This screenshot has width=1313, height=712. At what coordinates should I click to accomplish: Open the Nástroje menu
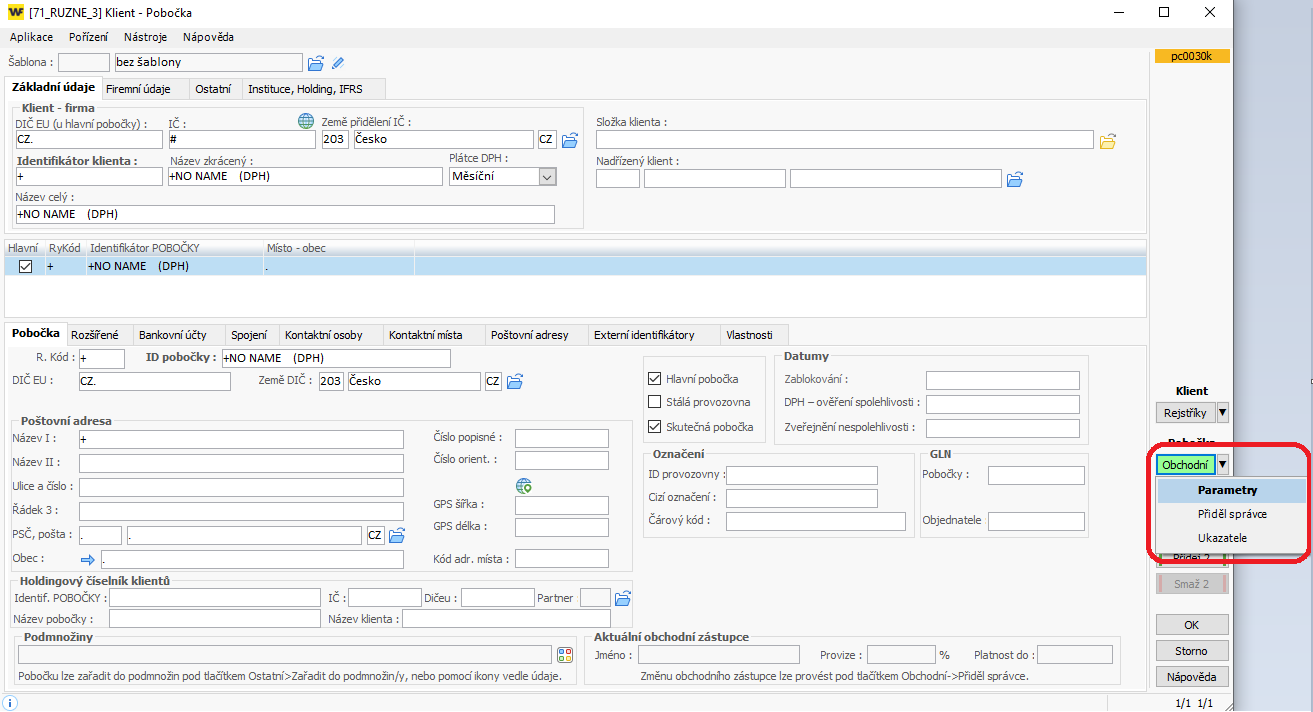click(x=145, y=37)
